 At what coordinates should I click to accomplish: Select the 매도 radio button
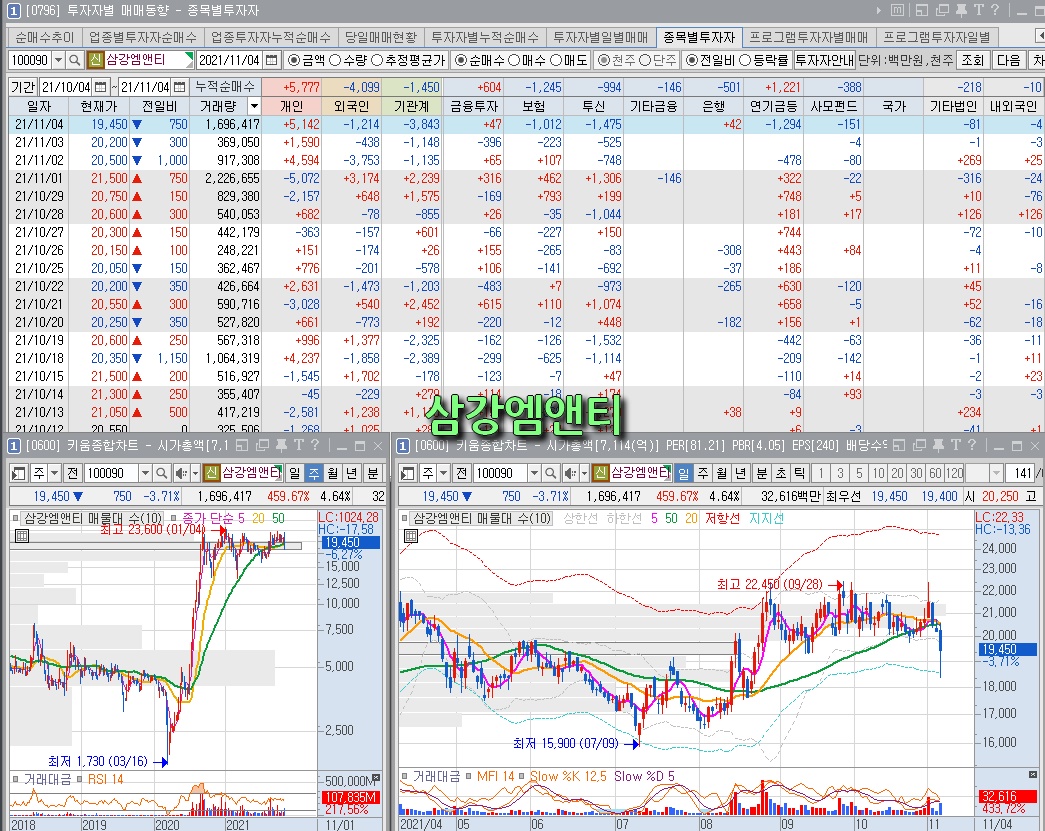click(556, 61)
